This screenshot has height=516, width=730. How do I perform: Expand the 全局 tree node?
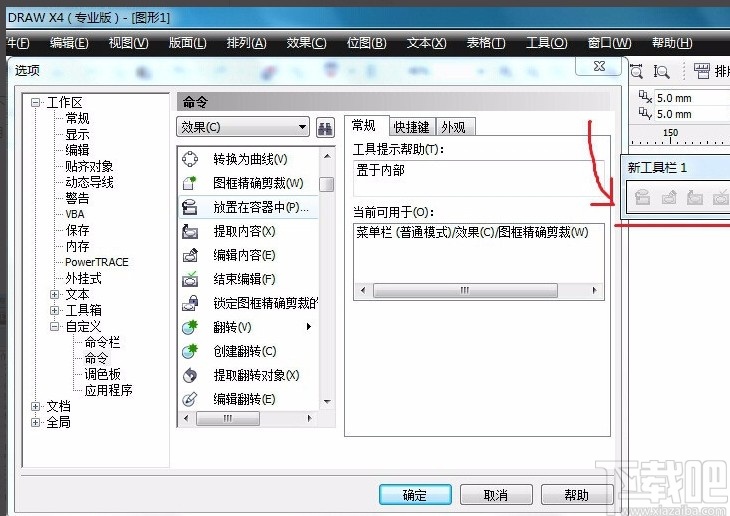coord(35,422)
